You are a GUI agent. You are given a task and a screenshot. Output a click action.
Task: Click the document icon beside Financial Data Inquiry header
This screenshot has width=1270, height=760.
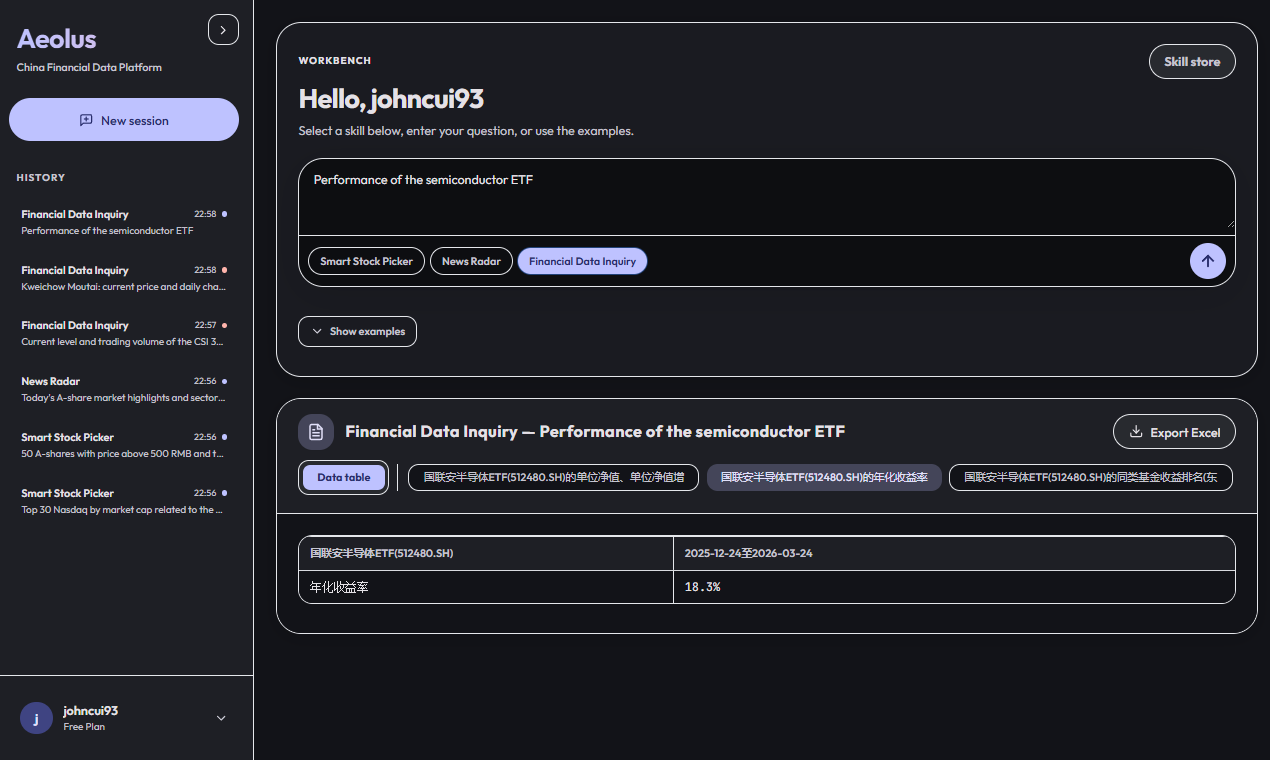pos(316,431)
